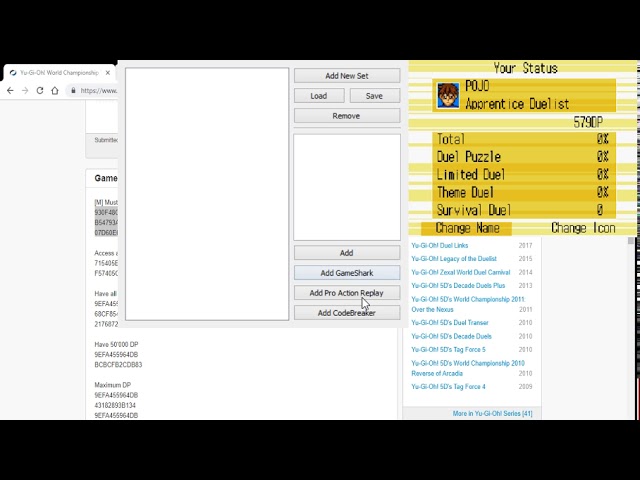Click the 5790P duel points value

(588, 122)
